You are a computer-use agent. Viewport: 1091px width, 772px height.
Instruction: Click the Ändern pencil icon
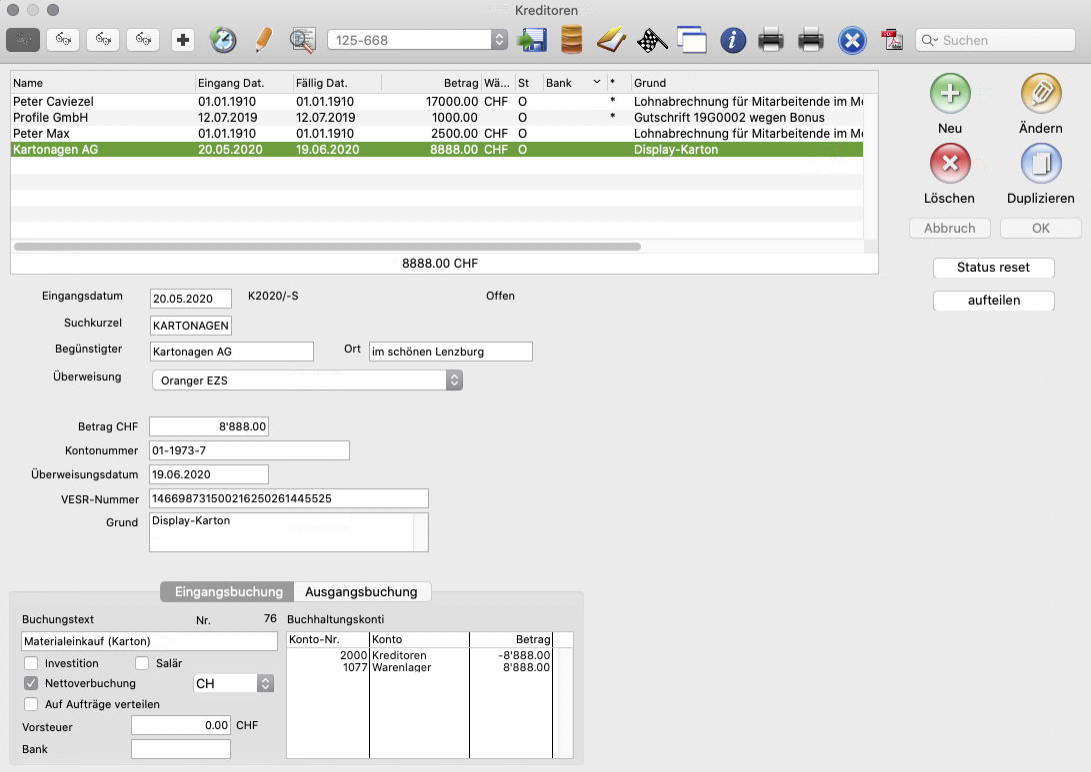(1040, 95)
